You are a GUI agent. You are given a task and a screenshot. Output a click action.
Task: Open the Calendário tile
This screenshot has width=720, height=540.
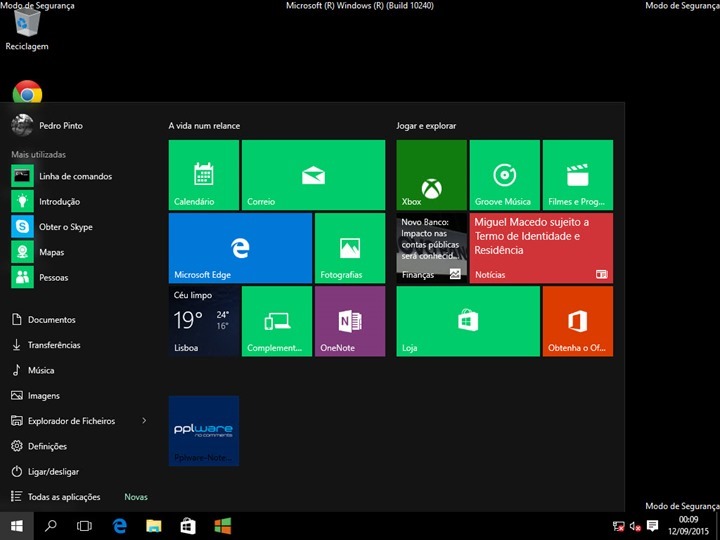(203, 175)
